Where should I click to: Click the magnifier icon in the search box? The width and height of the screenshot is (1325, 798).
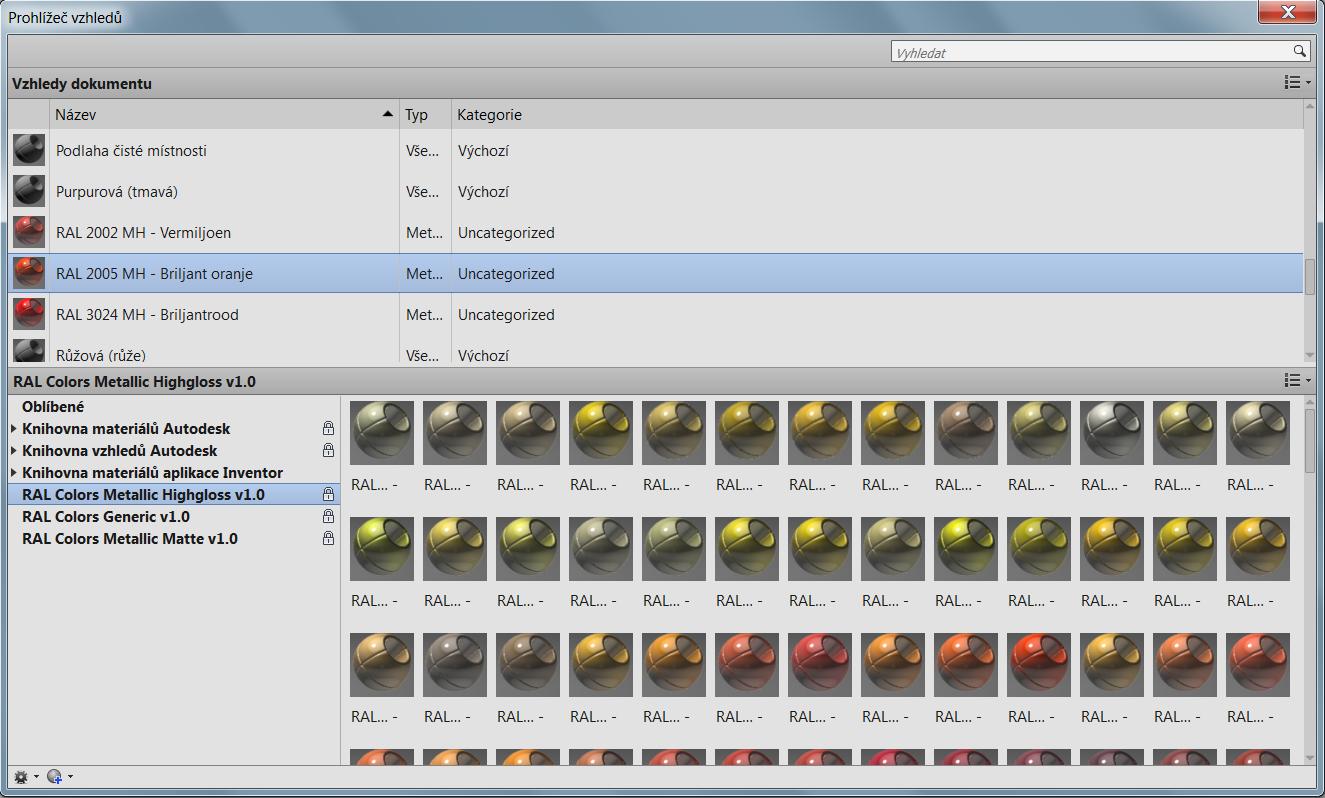click(x=1299, y=51)
